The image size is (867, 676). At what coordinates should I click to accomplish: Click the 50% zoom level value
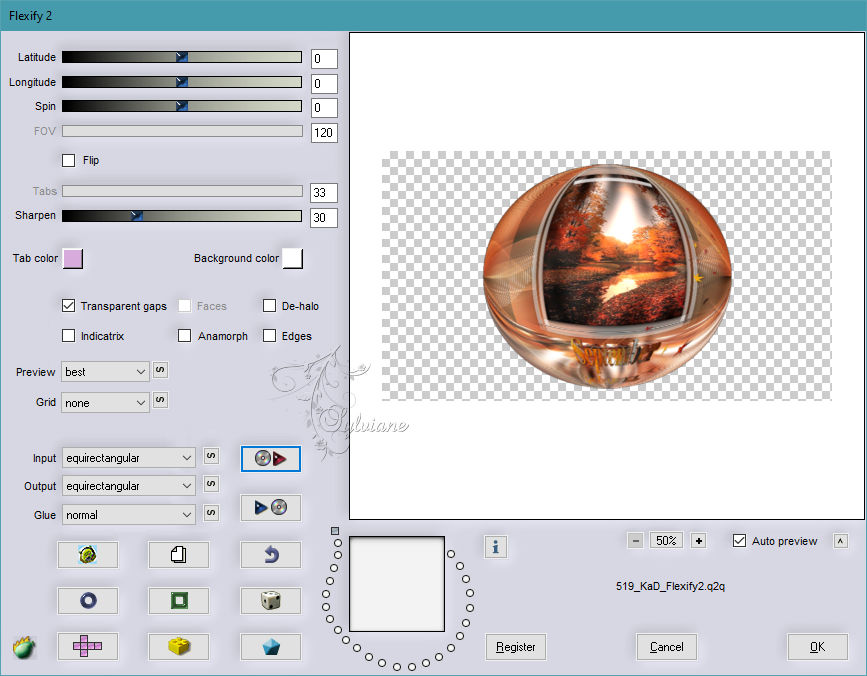(666, 541)
